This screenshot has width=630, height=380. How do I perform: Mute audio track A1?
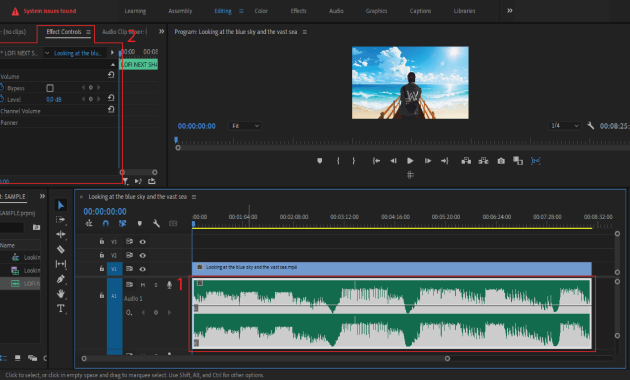[143, 285]
